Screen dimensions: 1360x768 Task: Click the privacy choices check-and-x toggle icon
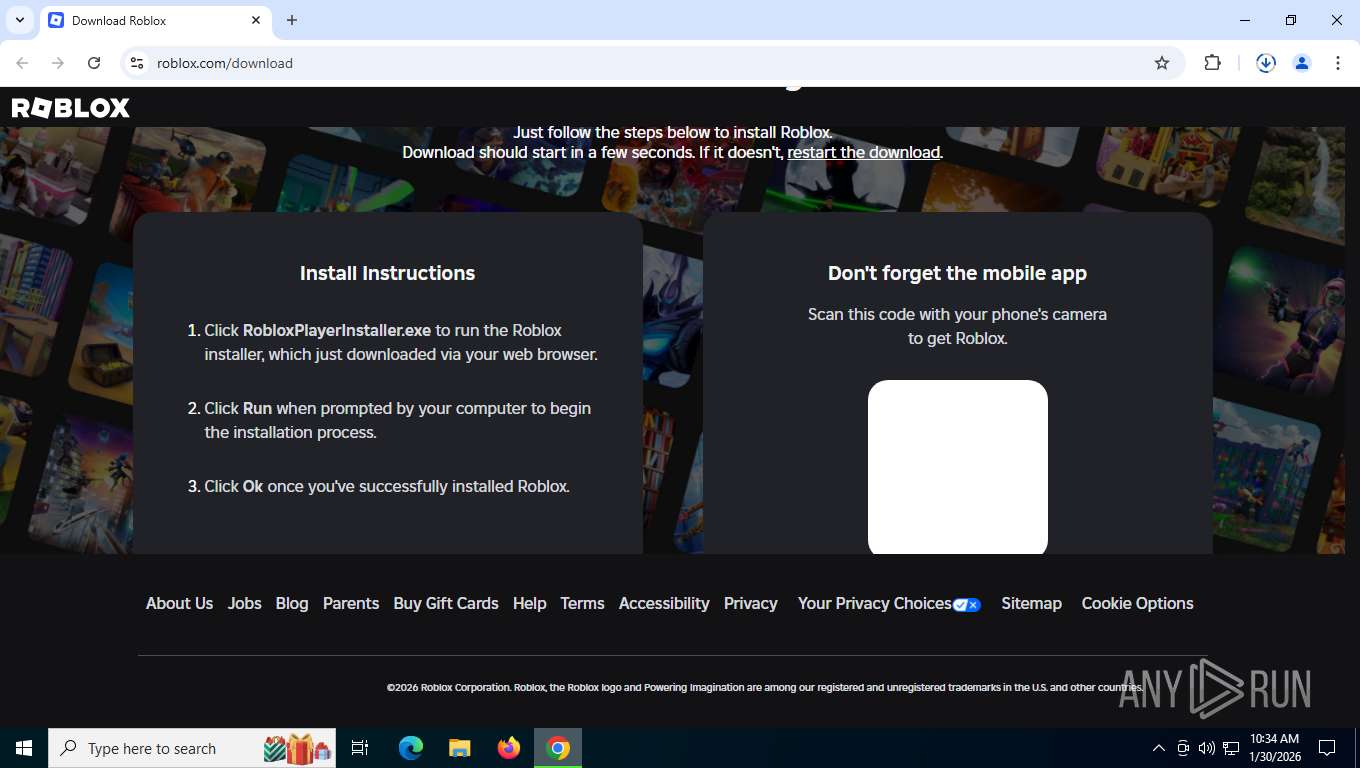click(967, 605)
